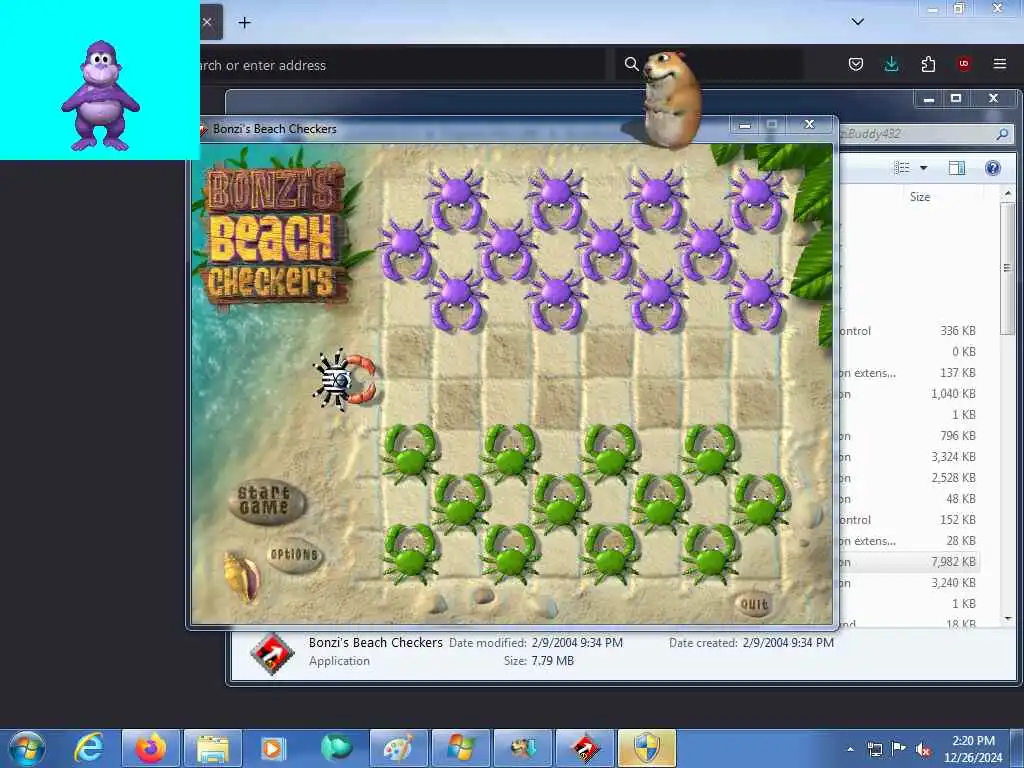Select the leftmost purple crab in the top row
This screenshot has height=768, width=1024.
456,199
